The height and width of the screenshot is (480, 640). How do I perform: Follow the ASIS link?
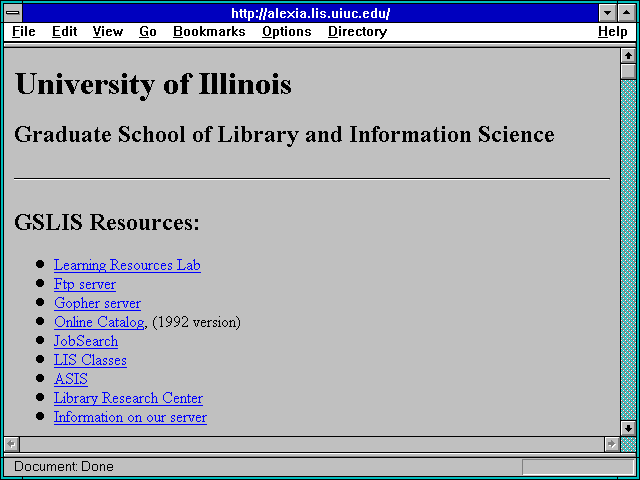click(71, 379)
